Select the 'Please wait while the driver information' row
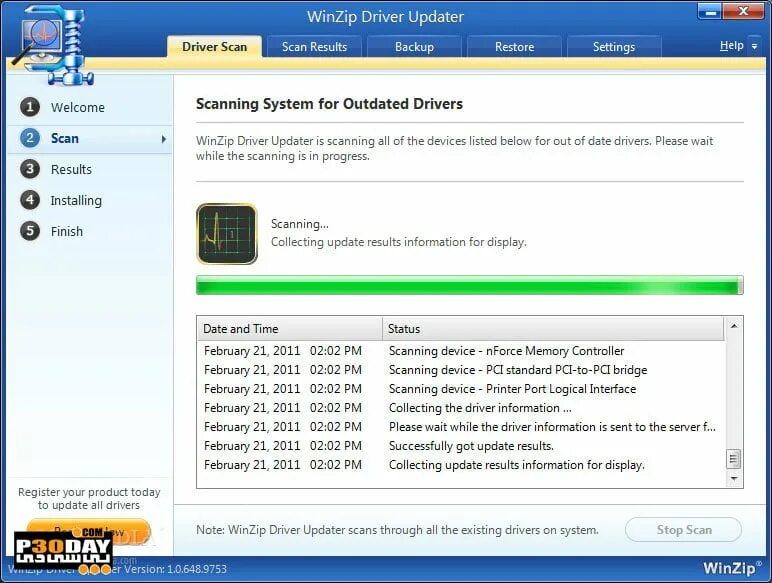 coord(461,427)
